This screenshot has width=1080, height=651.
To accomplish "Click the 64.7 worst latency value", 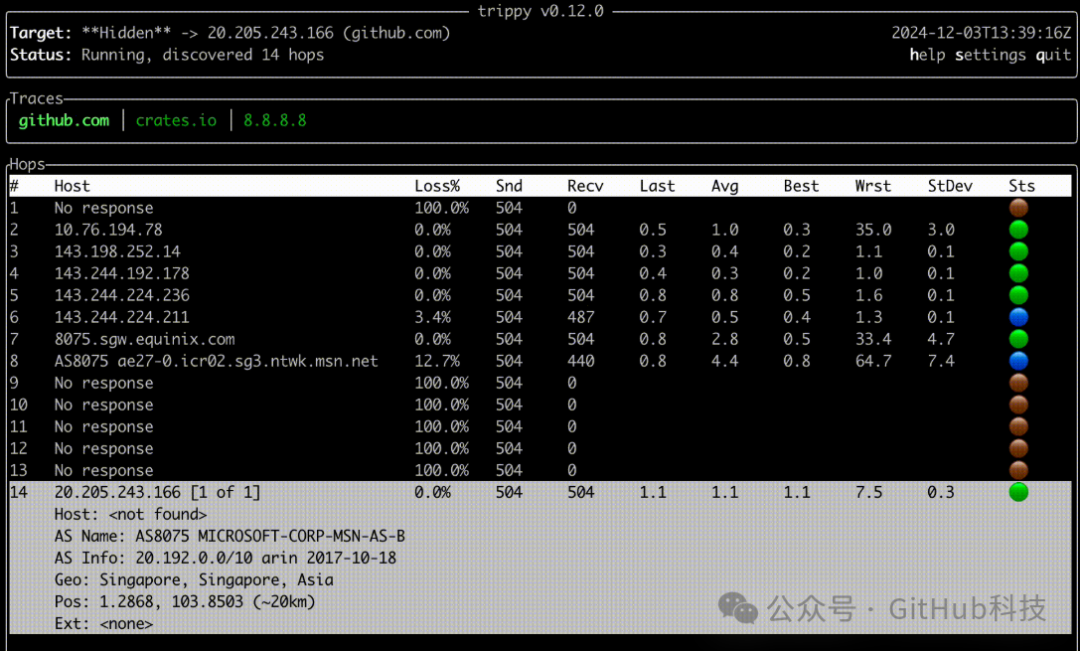I will pyautogui.click(x=873, y=361).
